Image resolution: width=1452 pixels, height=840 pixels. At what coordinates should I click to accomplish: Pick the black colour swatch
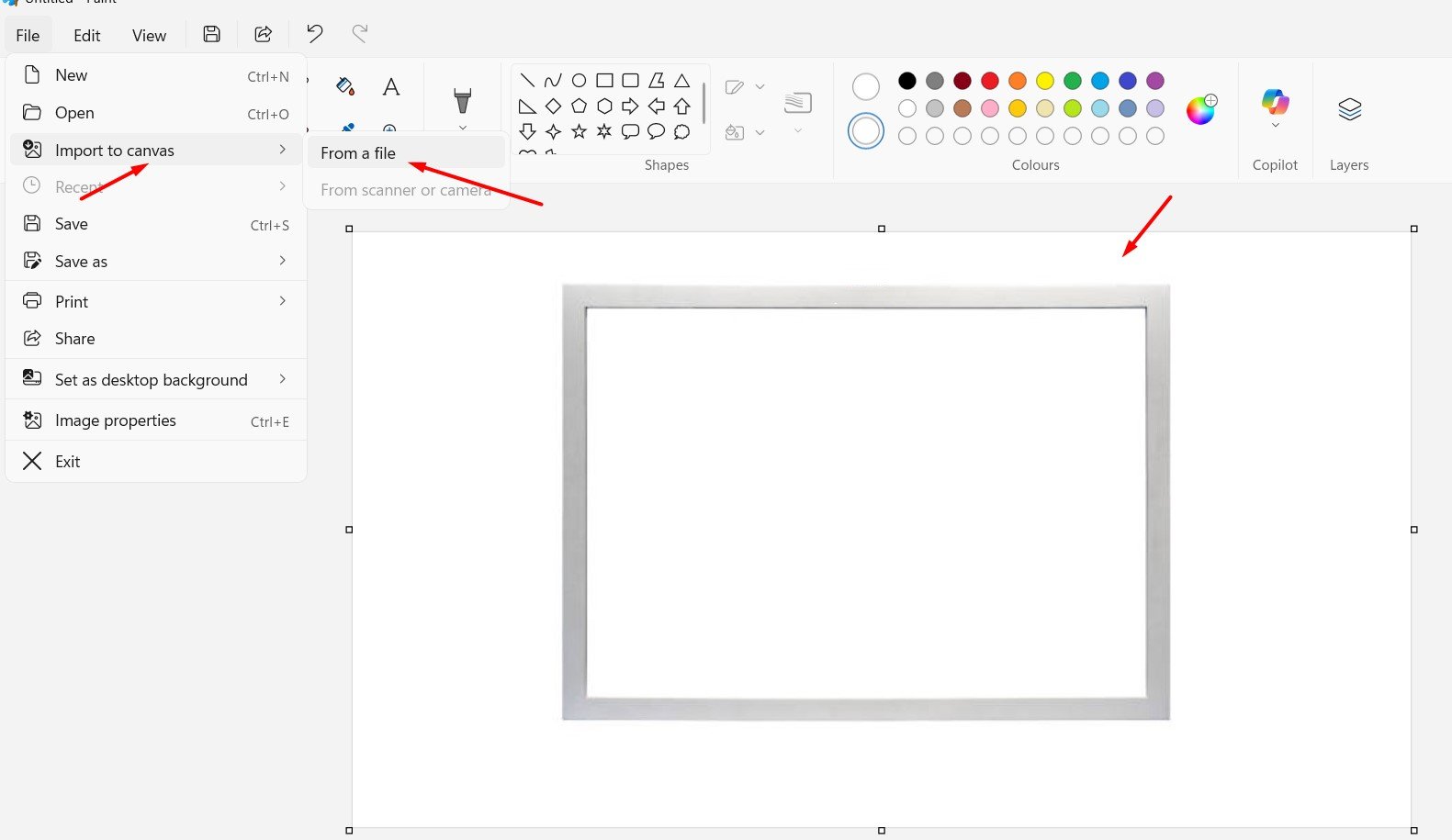[907, 81]
